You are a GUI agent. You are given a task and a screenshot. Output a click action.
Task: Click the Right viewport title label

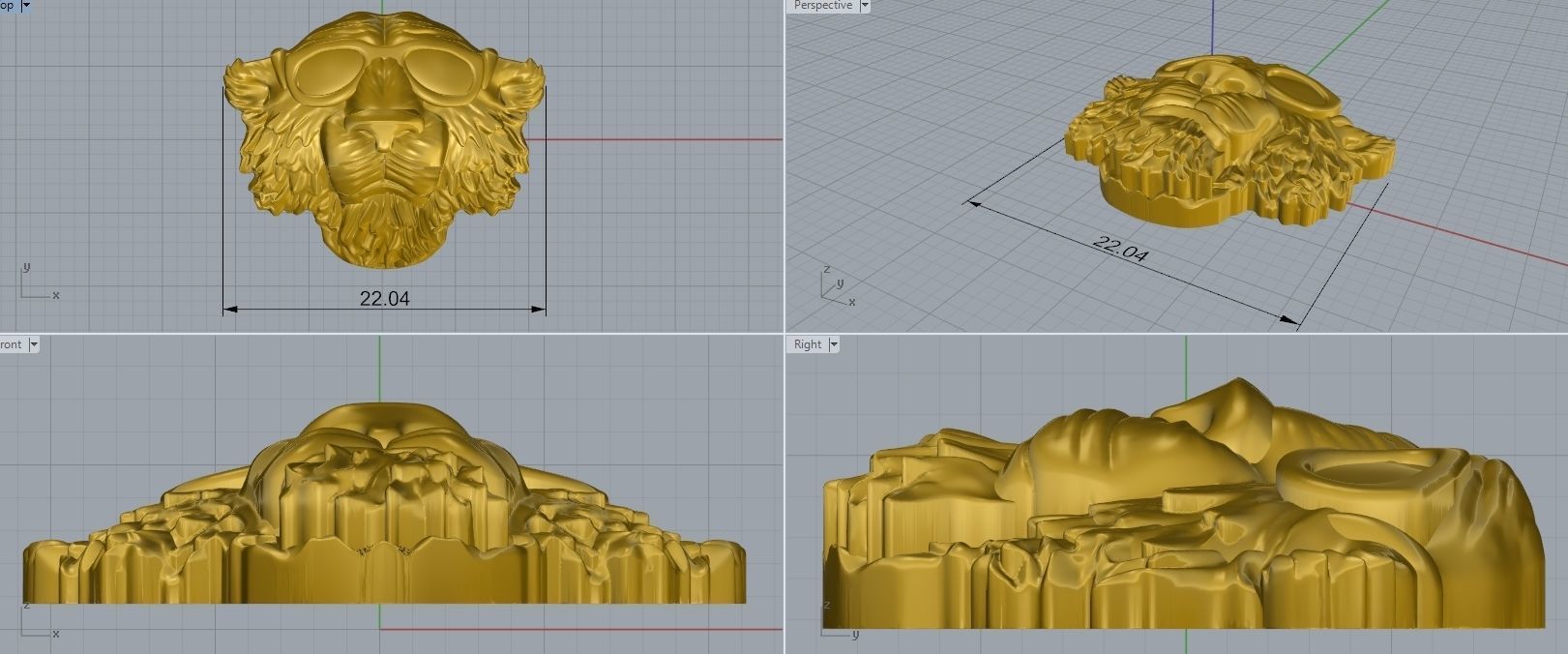tap(808, 344)
